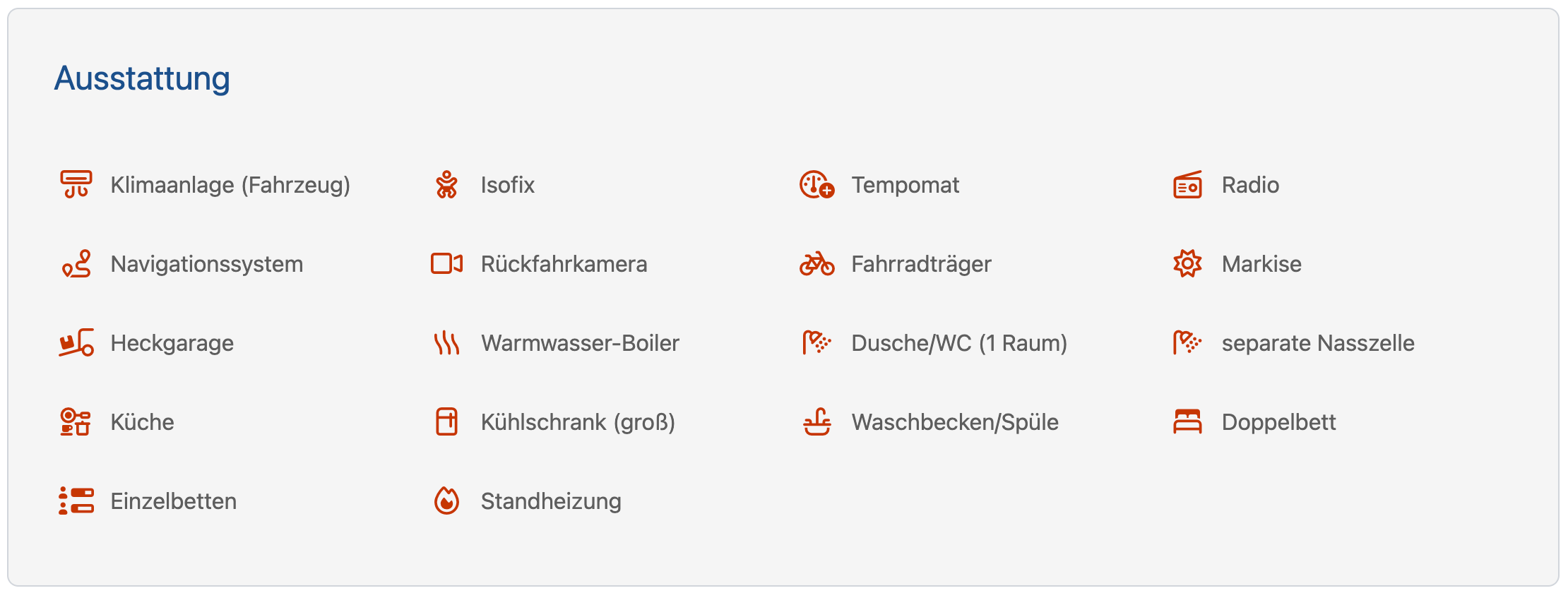Click the Waschbecken/Spüle sink icon
The image size is (1568, 593).
tap(816, 422)
